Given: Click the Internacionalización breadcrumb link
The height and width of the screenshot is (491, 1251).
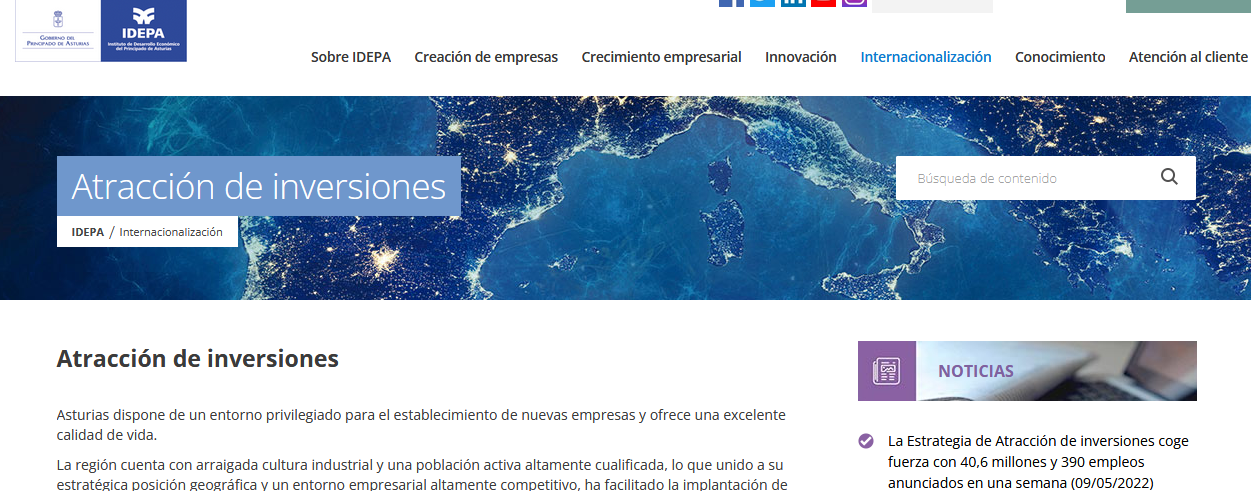Looking at the screenshot, I should point(171,232).
